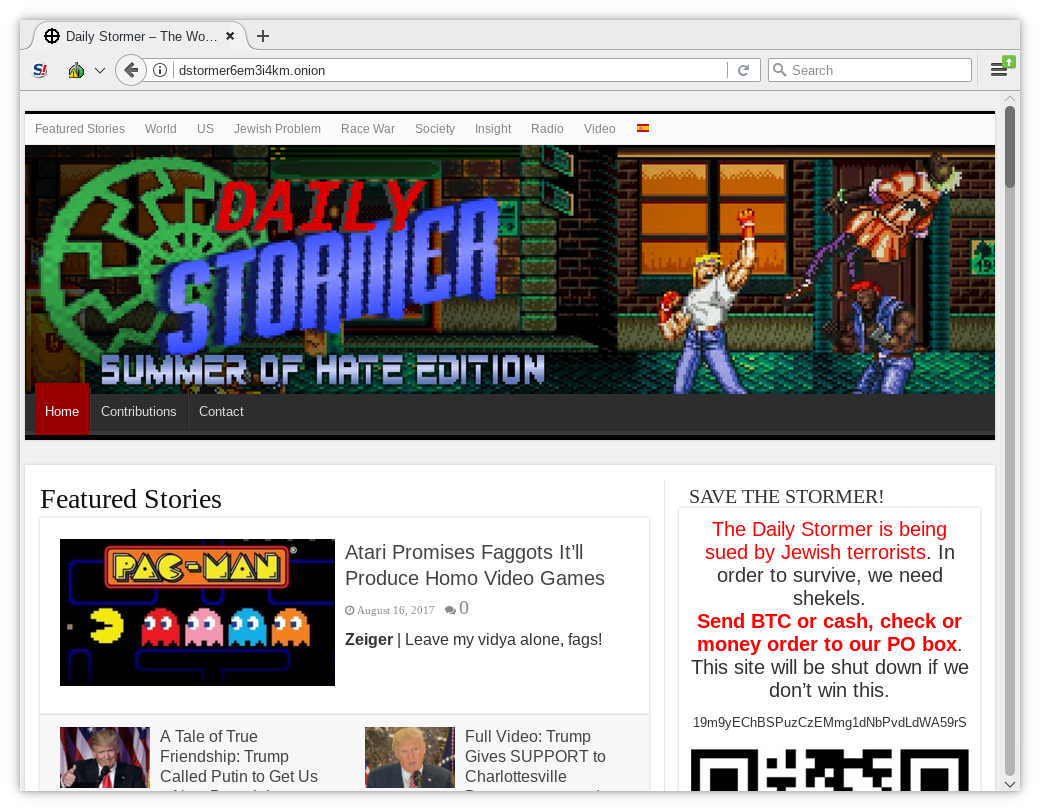Select the Radio menu item

547,128
